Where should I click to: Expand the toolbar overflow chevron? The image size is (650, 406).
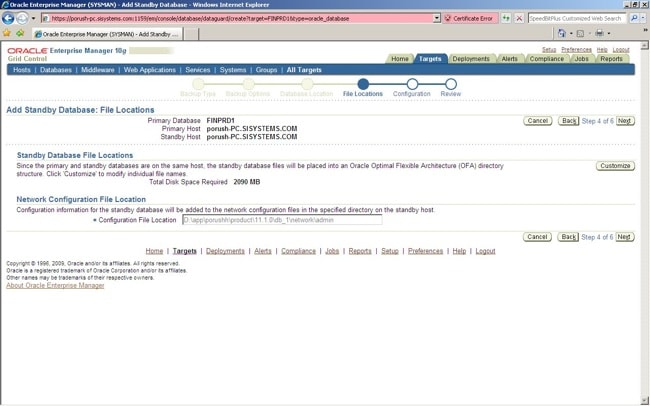645,30
